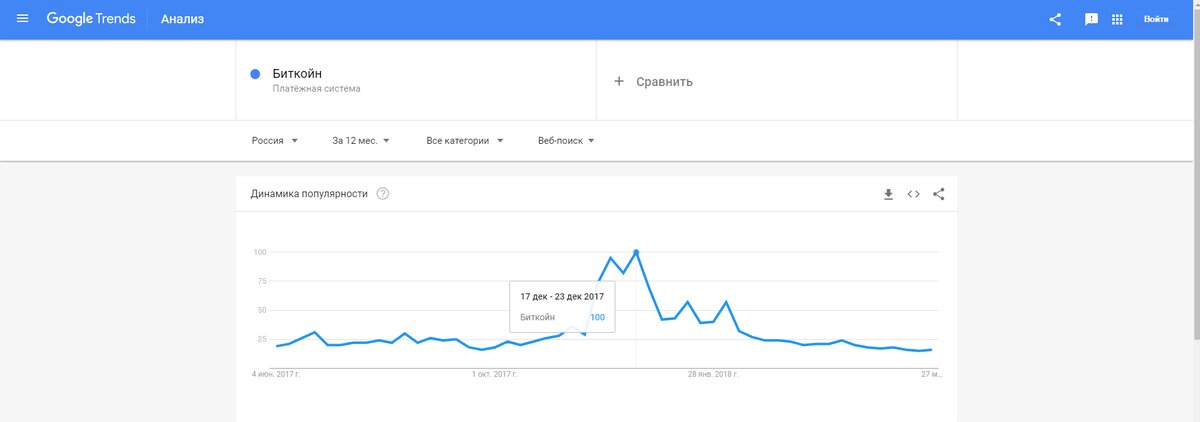This screenshot has width=1200, height=422.
Task: Select the Биткойн search term
Action: tap(297, 73)
